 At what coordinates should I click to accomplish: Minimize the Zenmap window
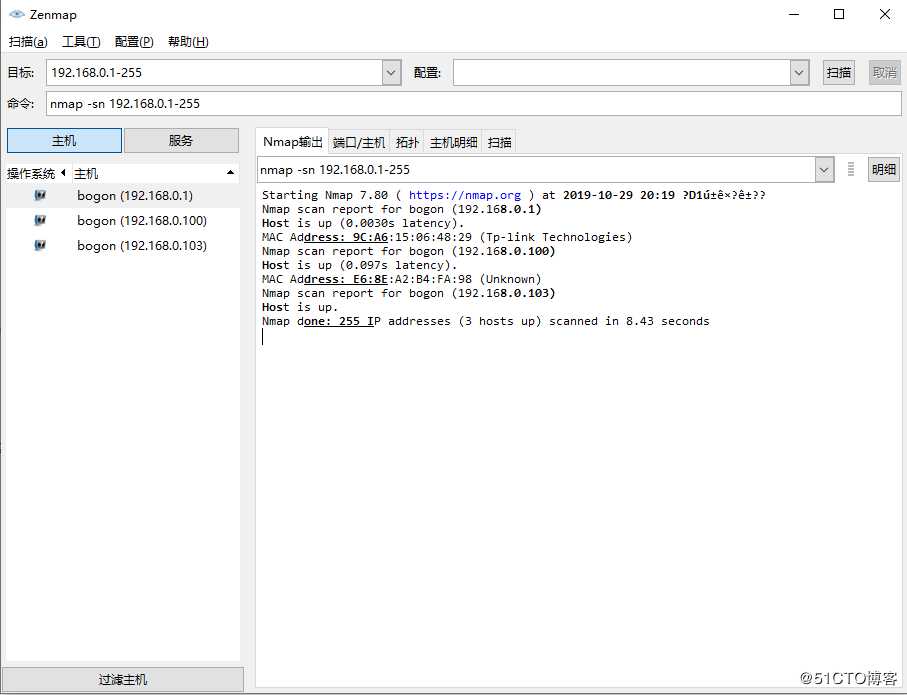pos(794,14)
